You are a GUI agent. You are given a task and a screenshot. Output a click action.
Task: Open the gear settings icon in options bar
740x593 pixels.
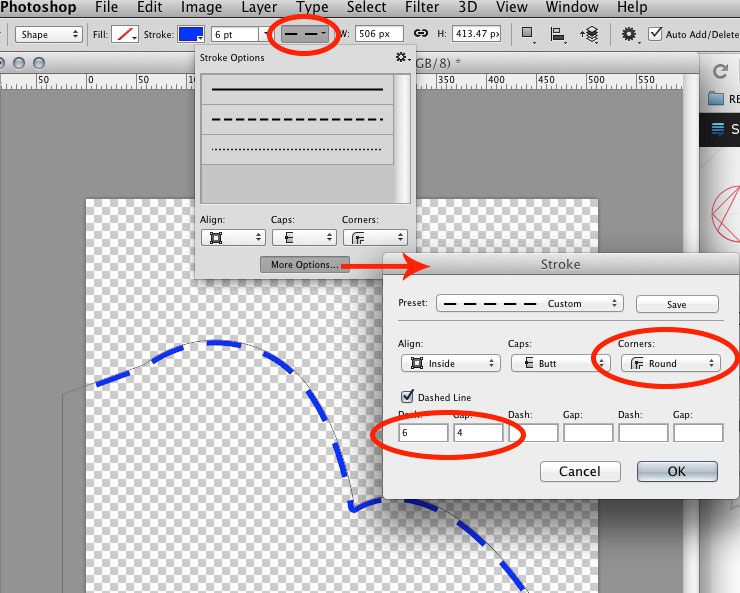[x=629, y=34]
